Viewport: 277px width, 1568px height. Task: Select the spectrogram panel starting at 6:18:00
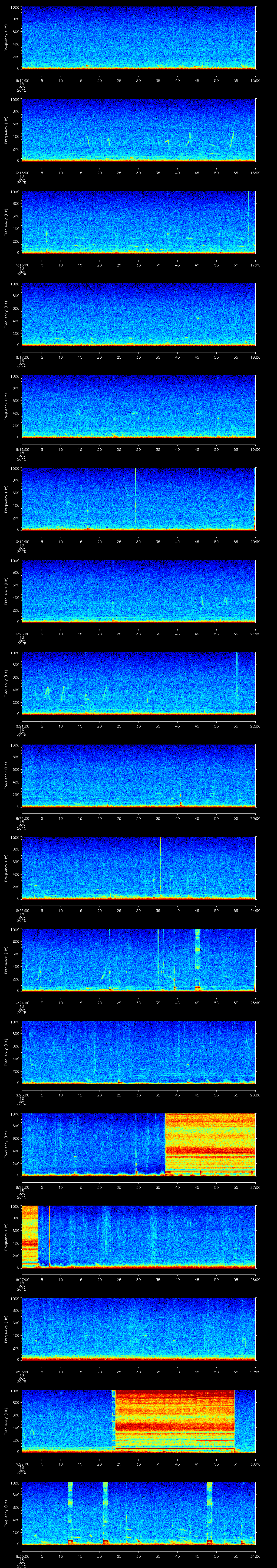coord(138,407)
